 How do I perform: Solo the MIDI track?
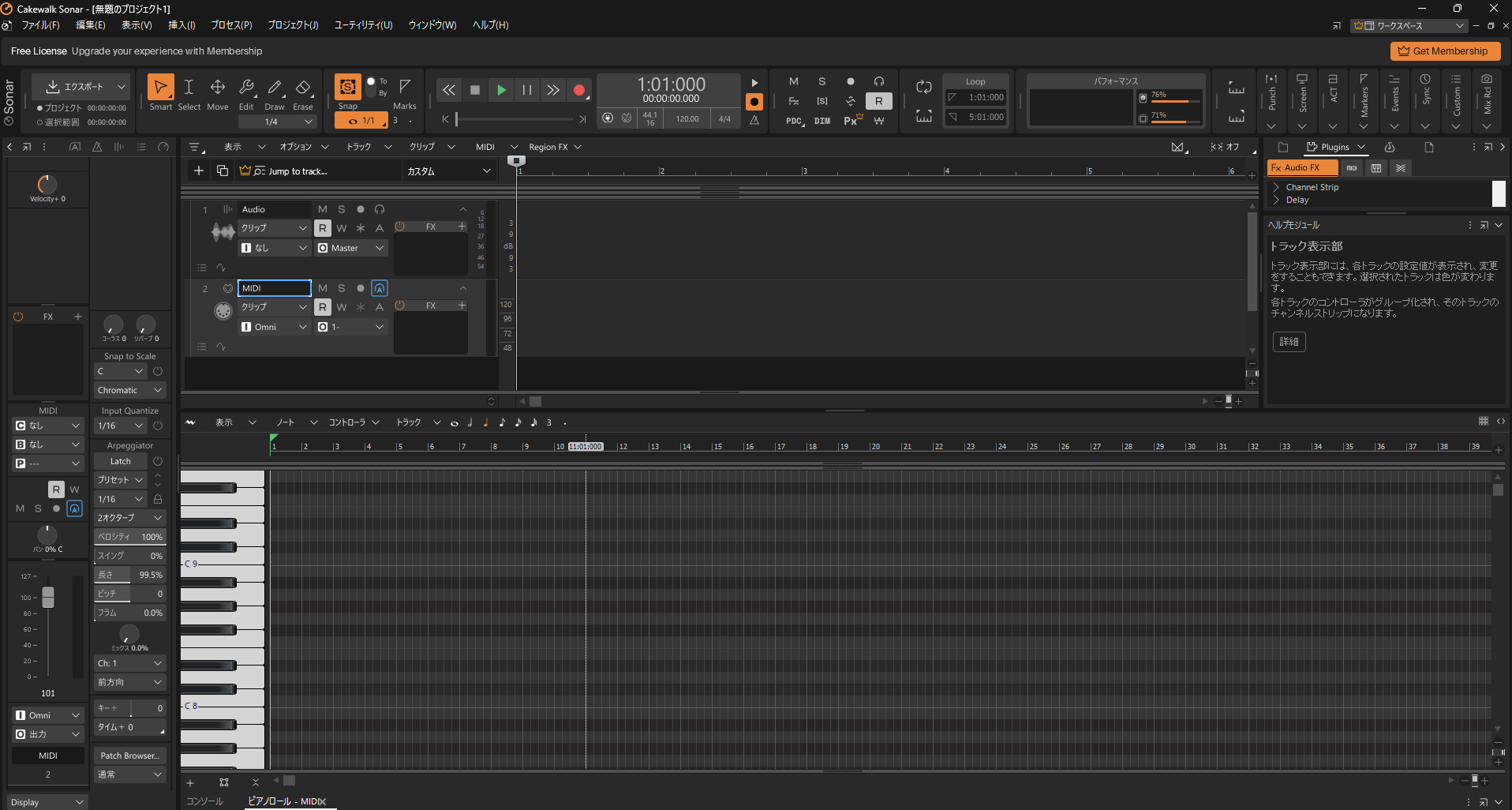(x=341, y=287)
